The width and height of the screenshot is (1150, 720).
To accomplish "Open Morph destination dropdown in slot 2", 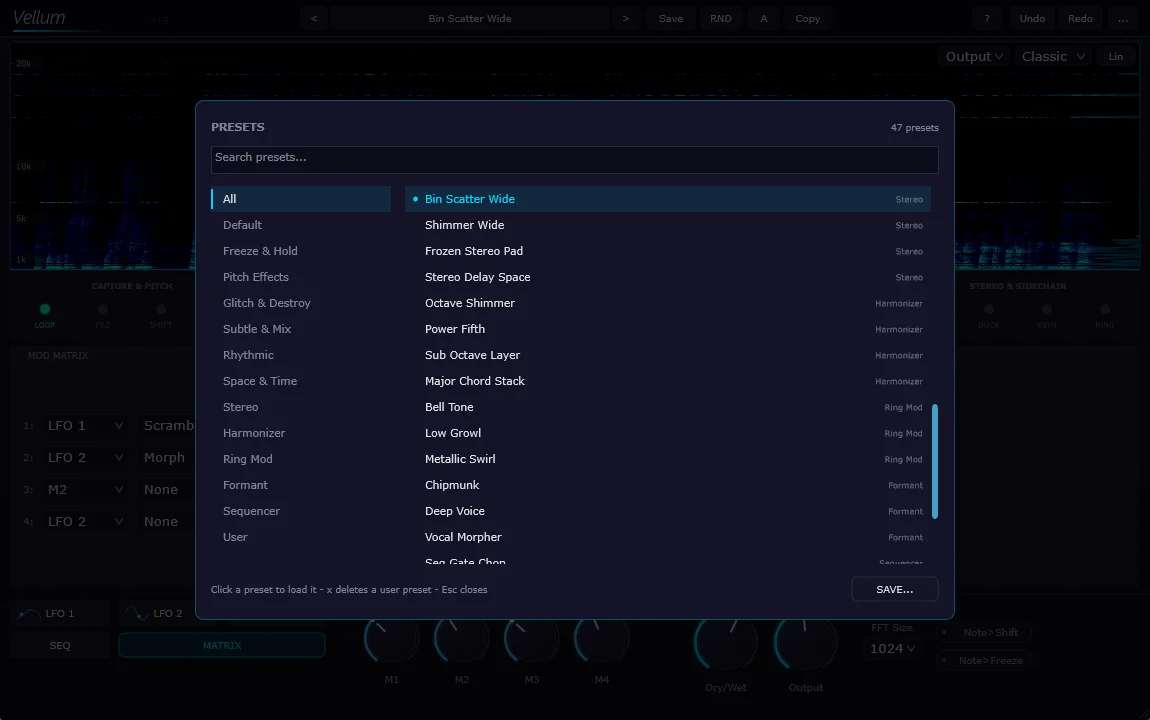I will (x=166, y=458).
